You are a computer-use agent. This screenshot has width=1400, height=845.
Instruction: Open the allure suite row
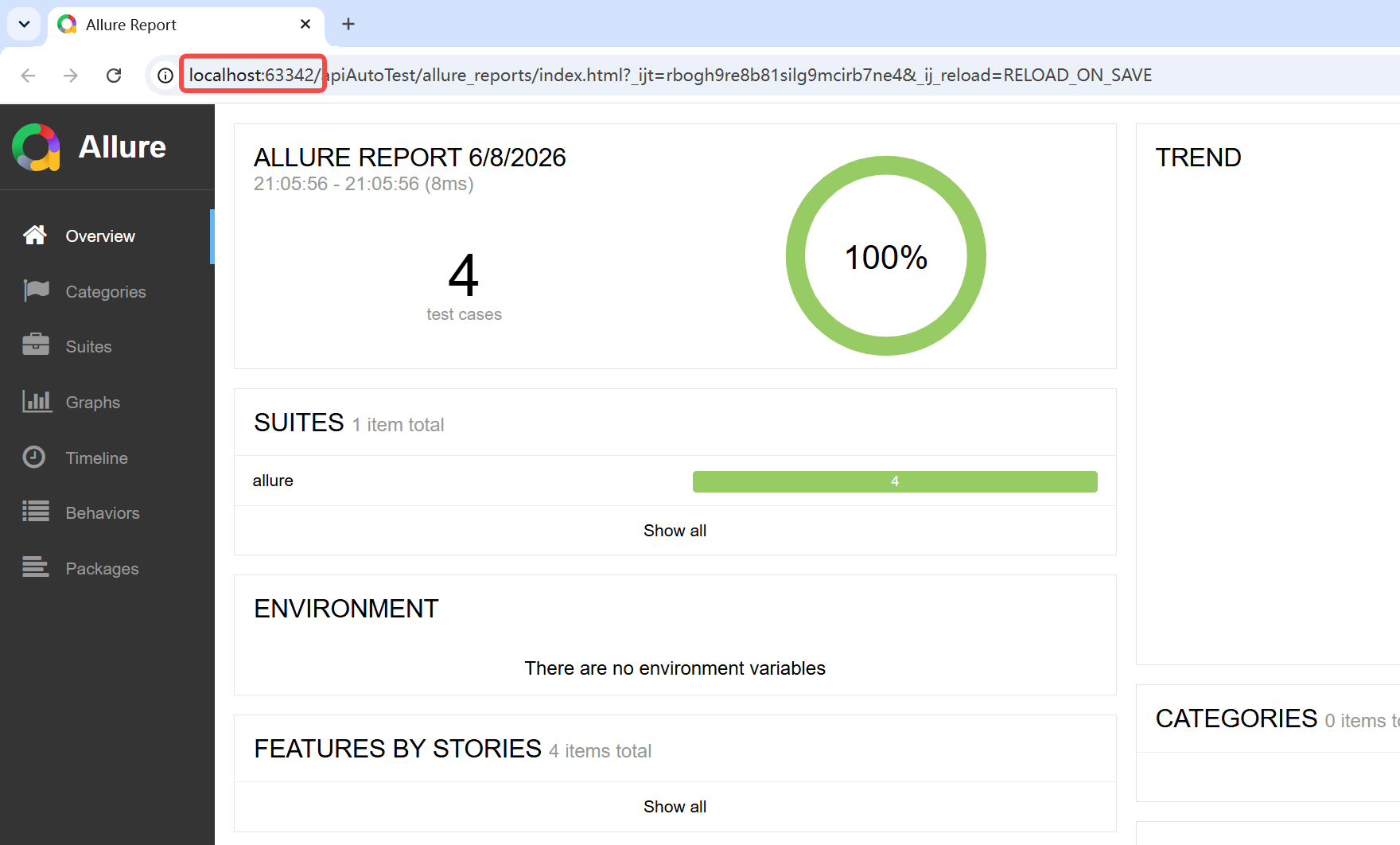coord(675,481)
